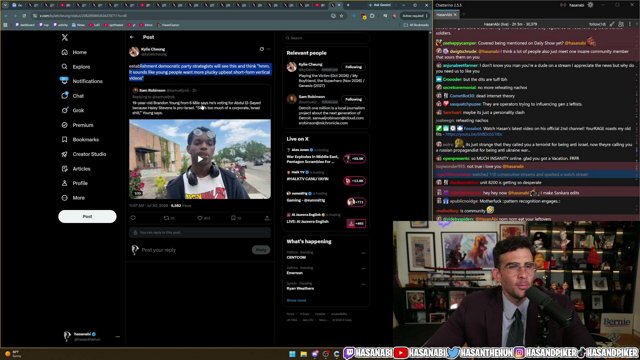Click Chatterino moderation sword icon

pyautogui.click(x=612, y=24)
